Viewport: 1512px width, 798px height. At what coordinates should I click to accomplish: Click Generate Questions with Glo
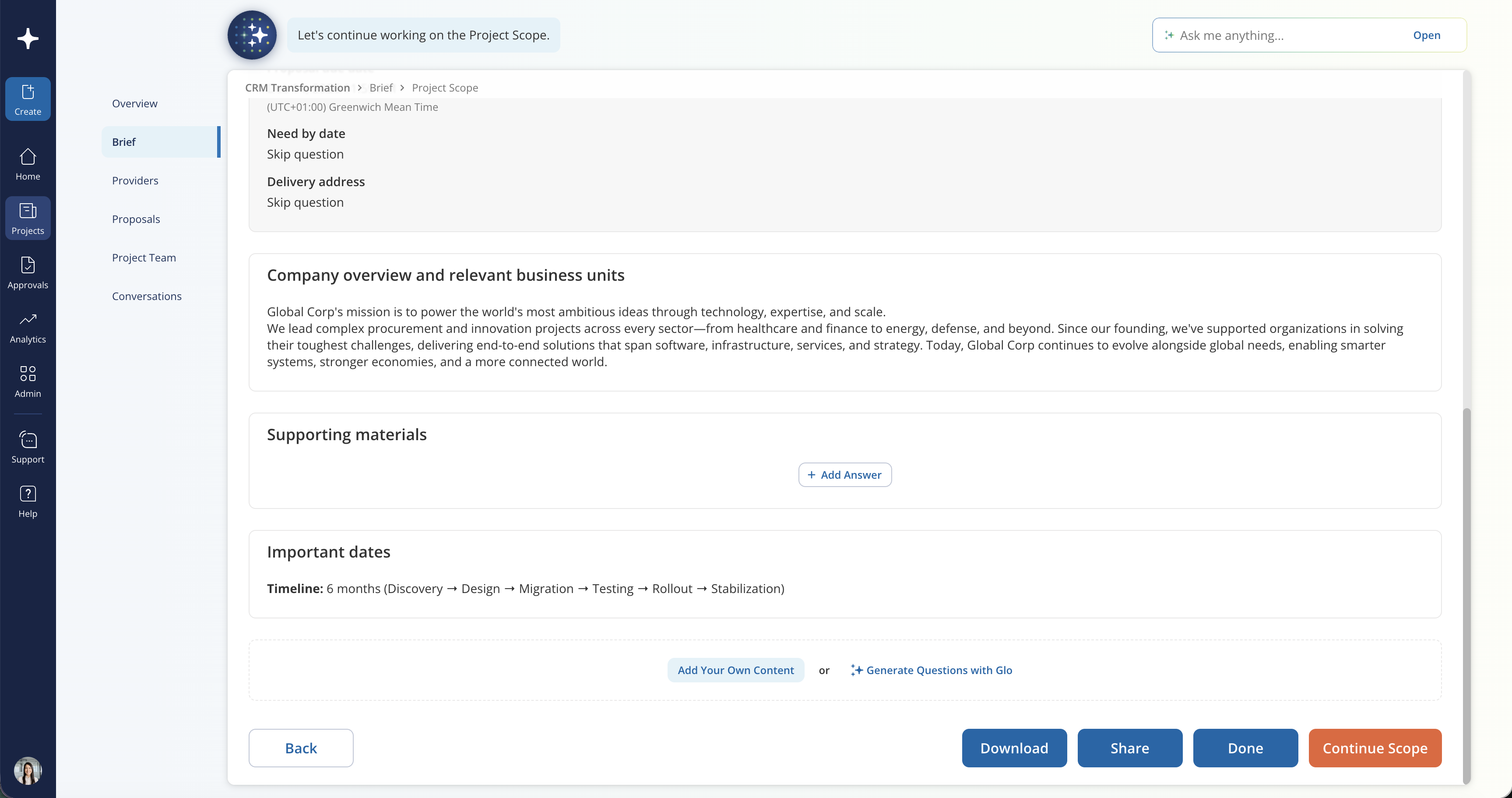[932, 670]
